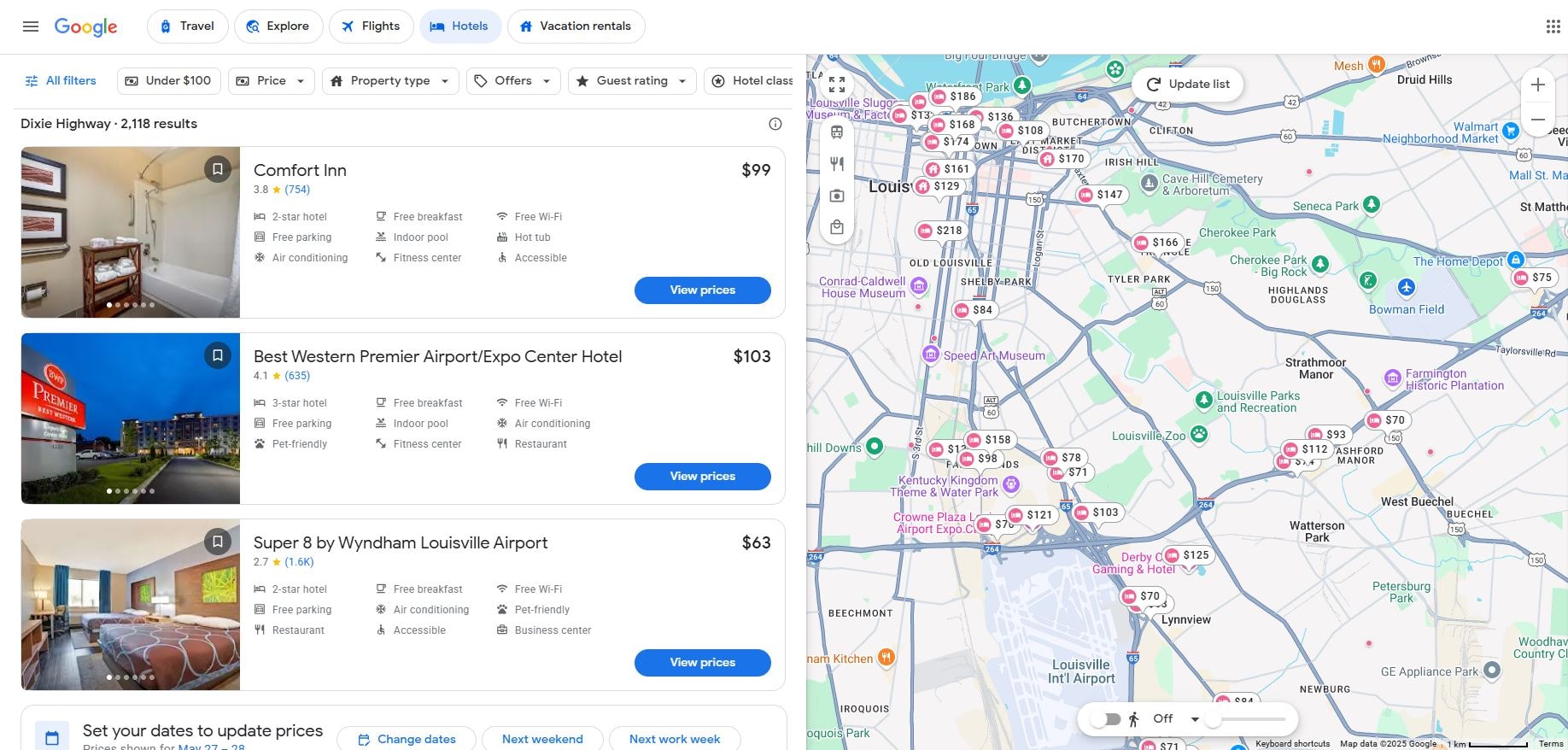Open Comfort Inn's 754 reviews link
The width and height of the screenshot is (1568, 750).
pyautogui.click(x=297, y=190)
